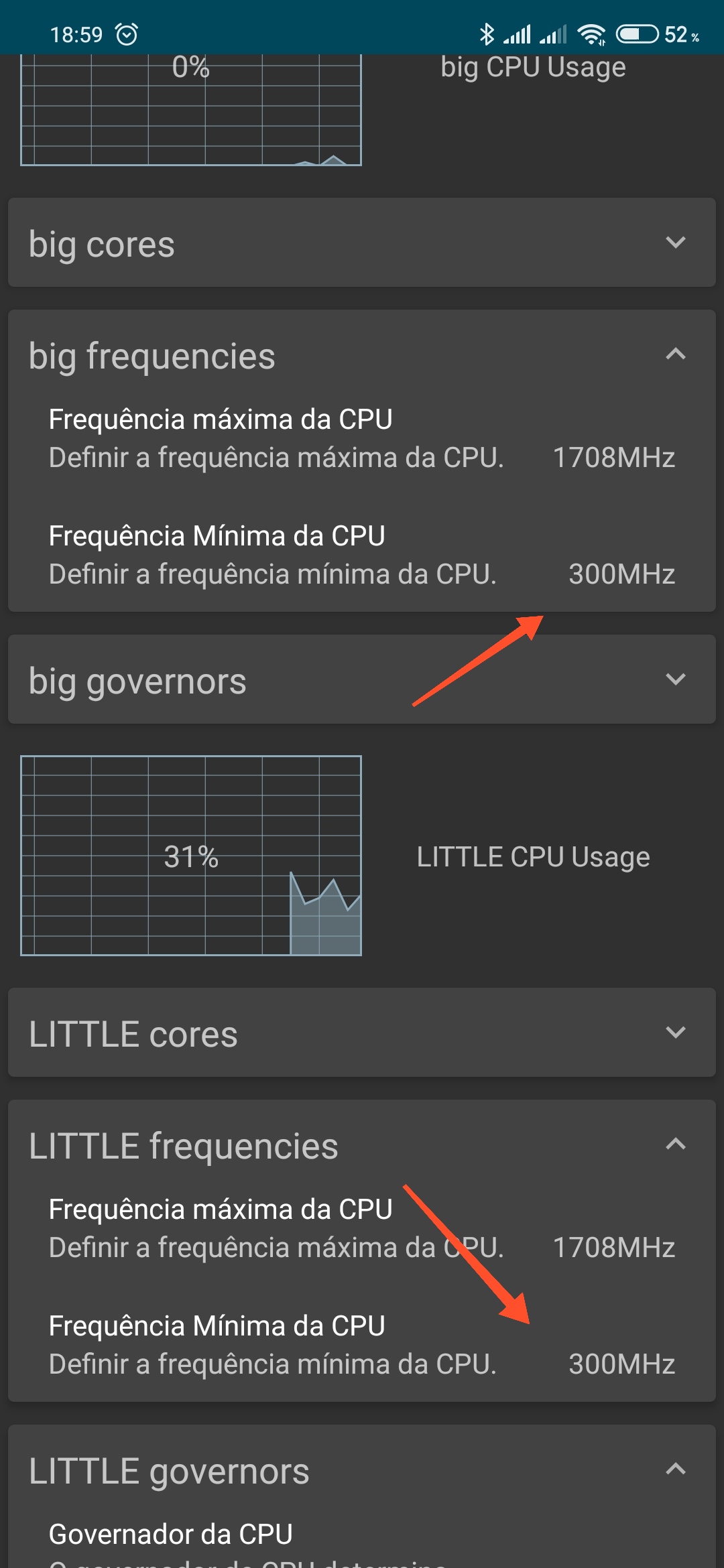Expand the big governors chevron
This screenshot has width=724, height=1568.
click(675, 679)
